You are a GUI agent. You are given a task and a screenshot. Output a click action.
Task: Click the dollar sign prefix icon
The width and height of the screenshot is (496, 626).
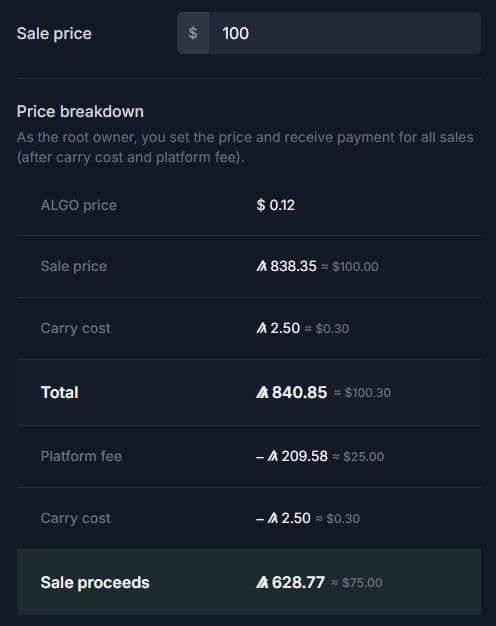193,33
